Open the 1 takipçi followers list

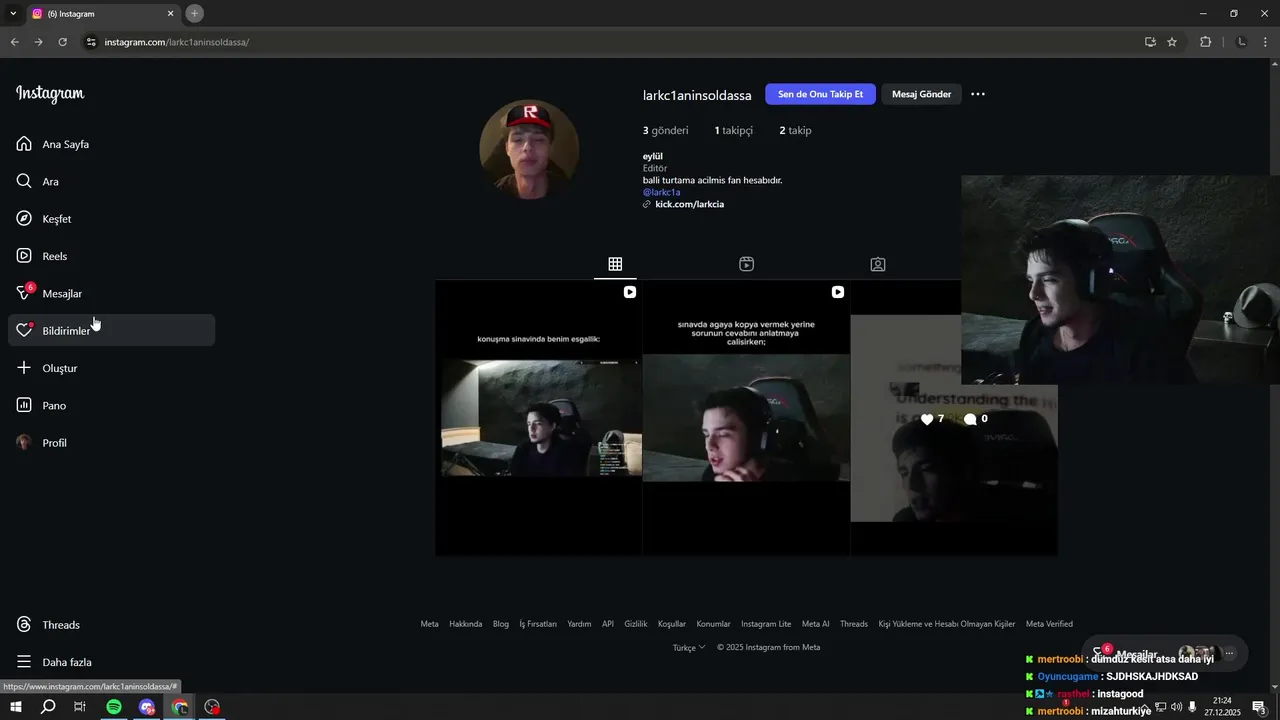(x=733, y=130)
